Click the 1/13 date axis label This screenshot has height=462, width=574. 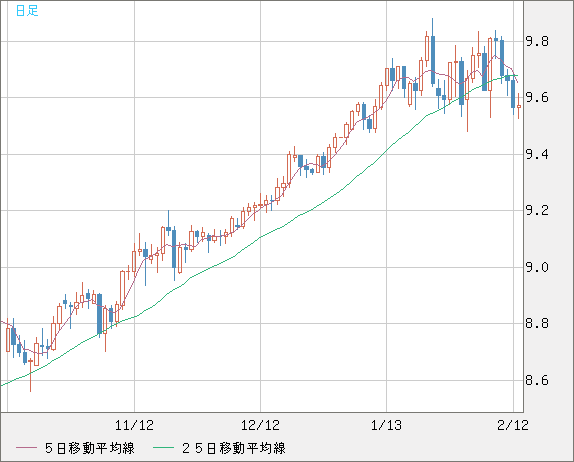click(386, 425)
